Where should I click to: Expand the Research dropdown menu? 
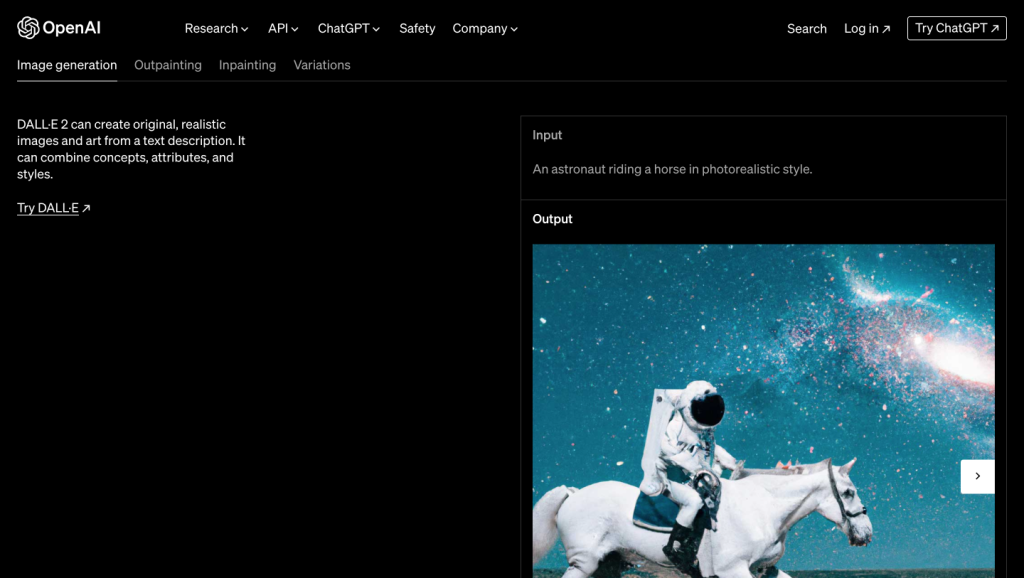(216, 28)
